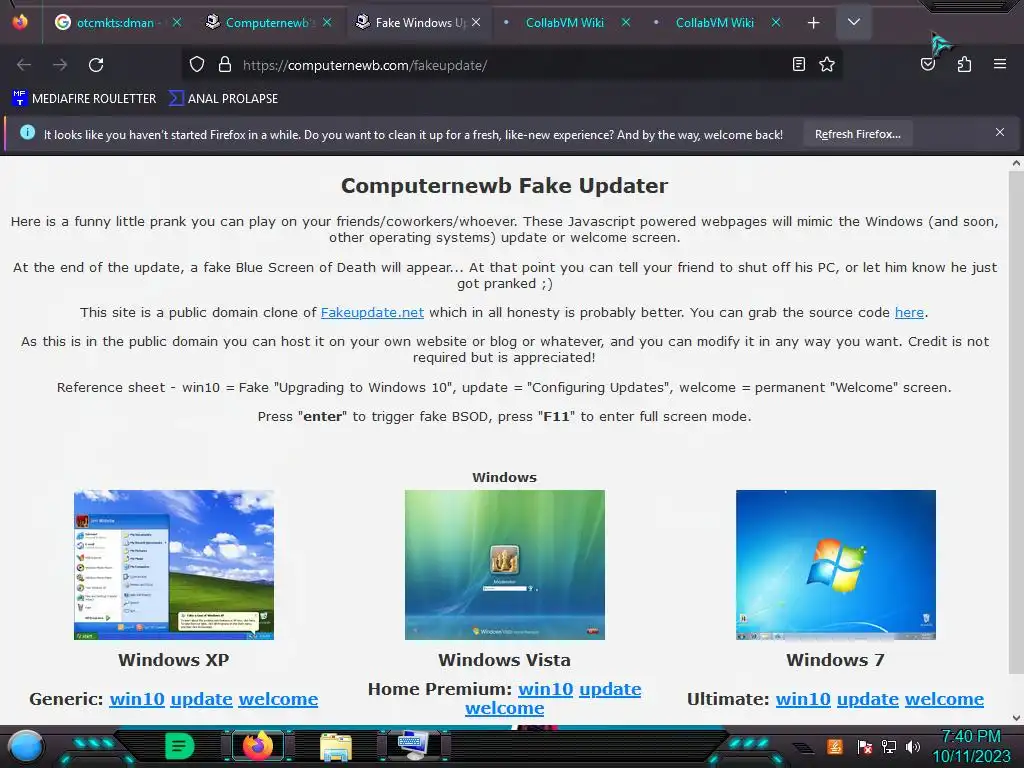Open the extensions puzzle icon
1024x768 pixels.
[x=964, y=64]
